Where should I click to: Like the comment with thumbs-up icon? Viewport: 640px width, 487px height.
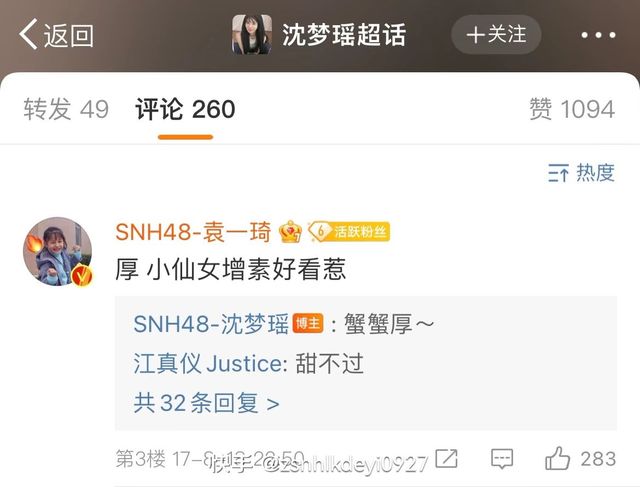pyautogui.click(x=557, y=458)
